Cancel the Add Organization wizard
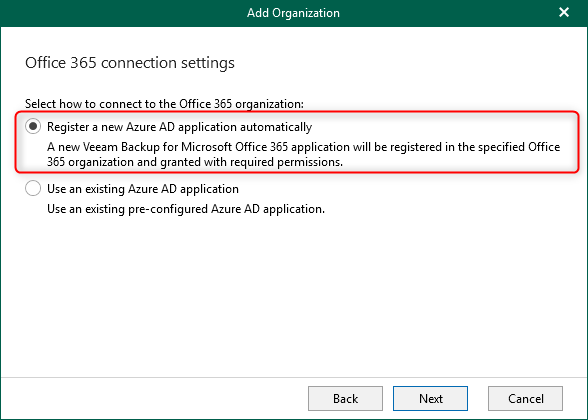Screen dimensions: 588x420 (x=525, y=398)
